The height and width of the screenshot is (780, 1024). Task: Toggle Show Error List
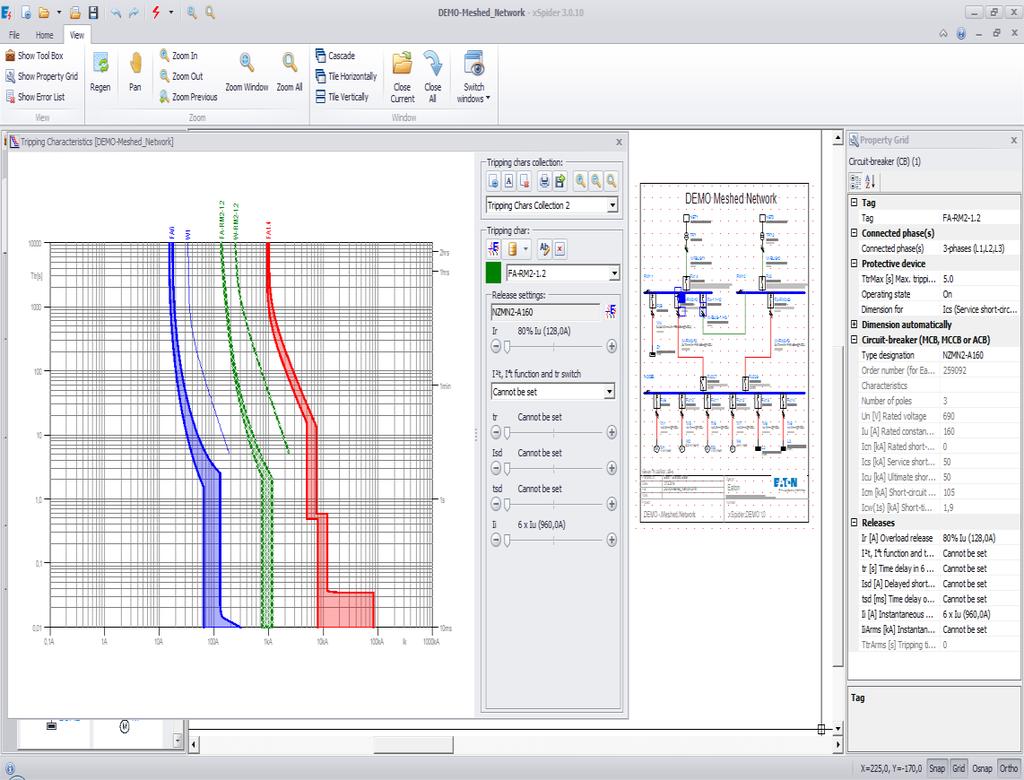[x=35, y=97]
